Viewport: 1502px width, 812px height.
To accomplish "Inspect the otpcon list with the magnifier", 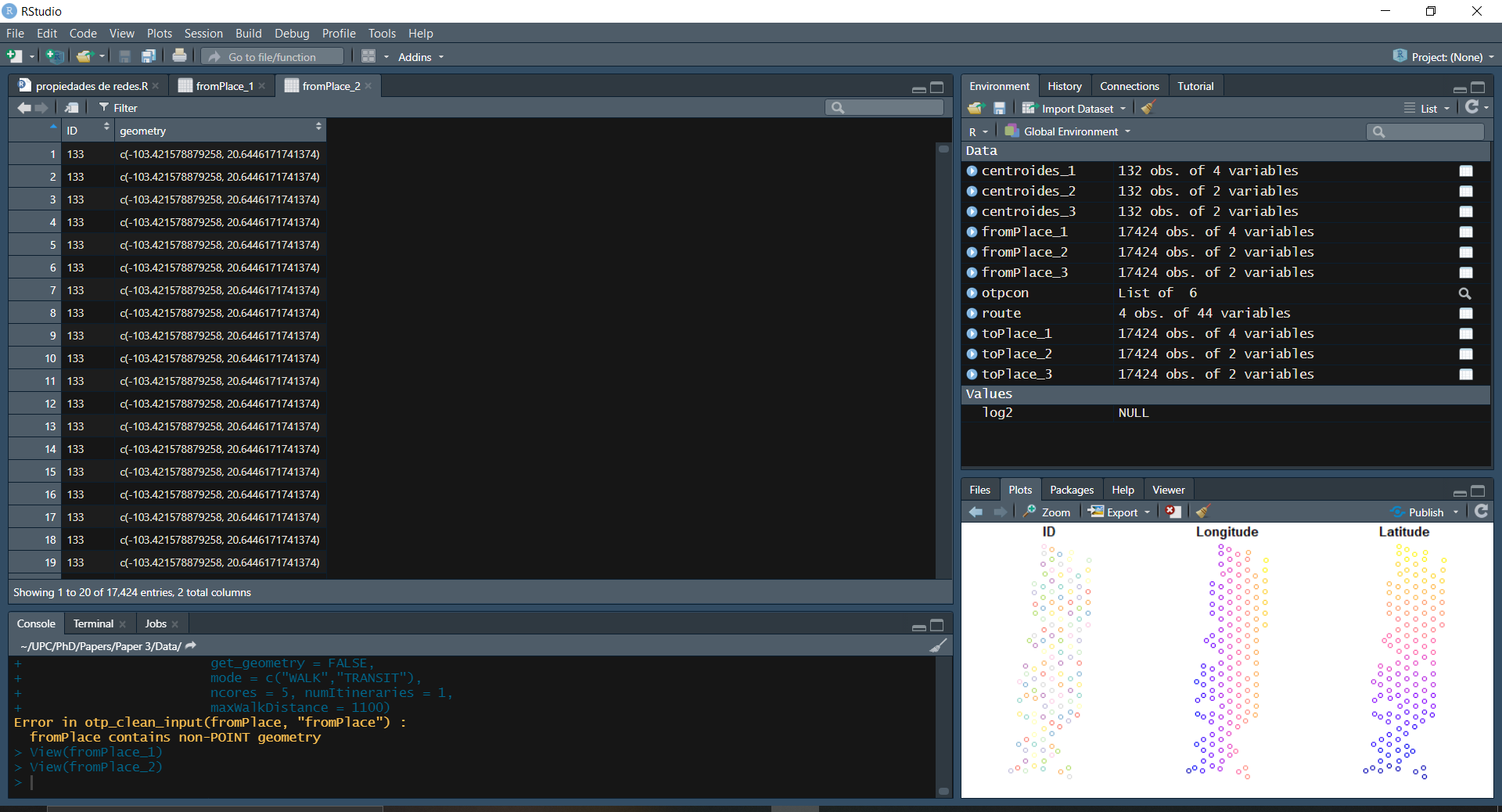I will coord(1464,293).
